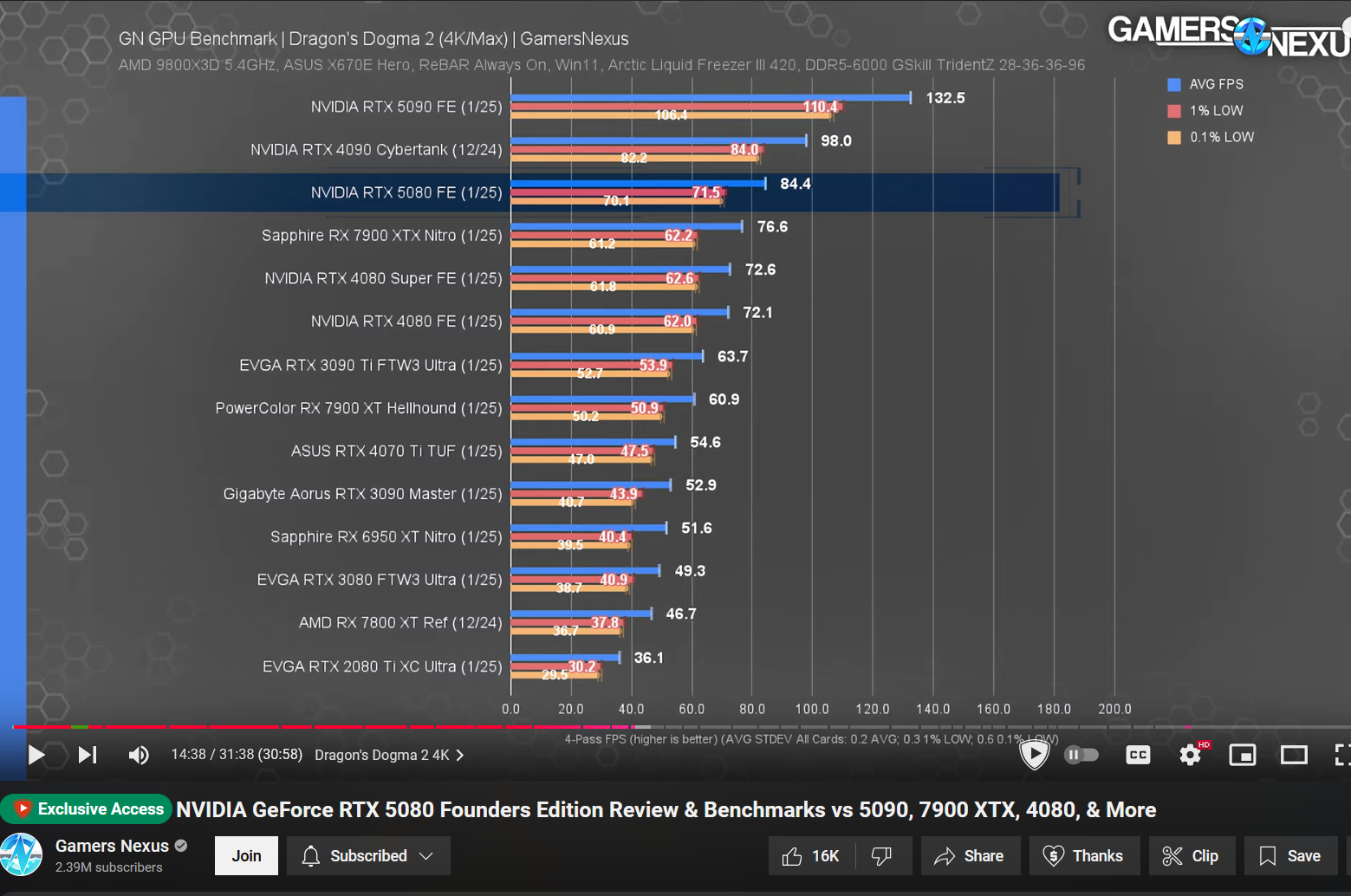Send a Thanks to the creator
This screenshot has width=1351, height=896.
[x=1084, y=856]
